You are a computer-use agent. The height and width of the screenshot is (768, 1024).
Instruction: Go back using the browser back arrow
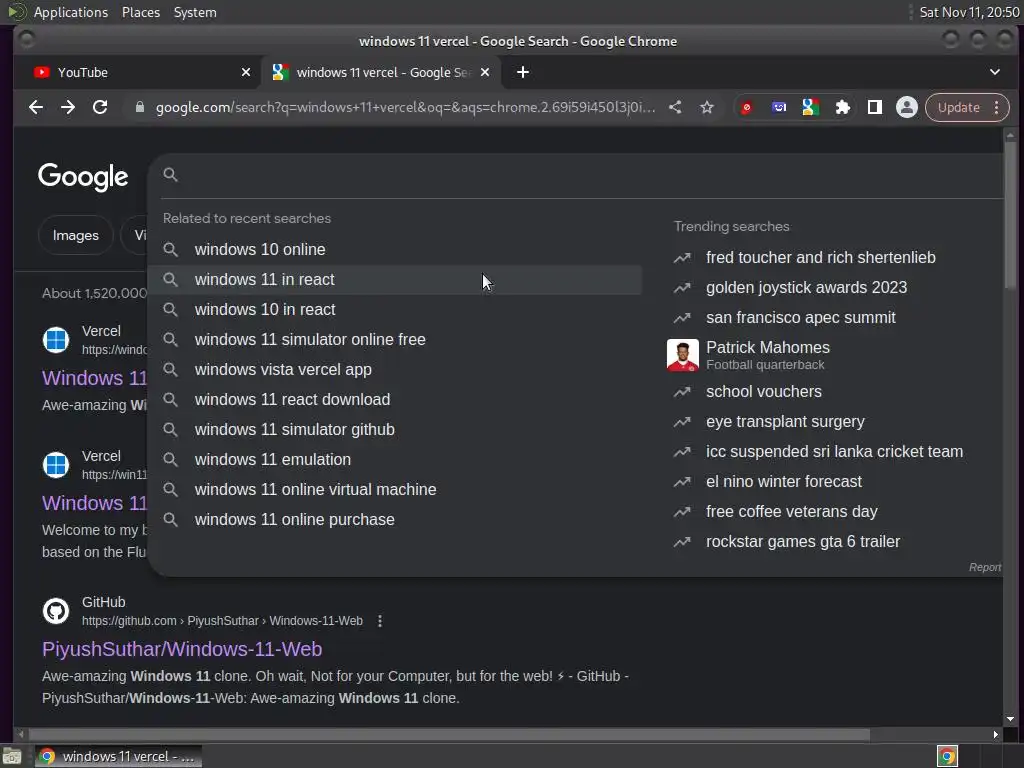36,107
